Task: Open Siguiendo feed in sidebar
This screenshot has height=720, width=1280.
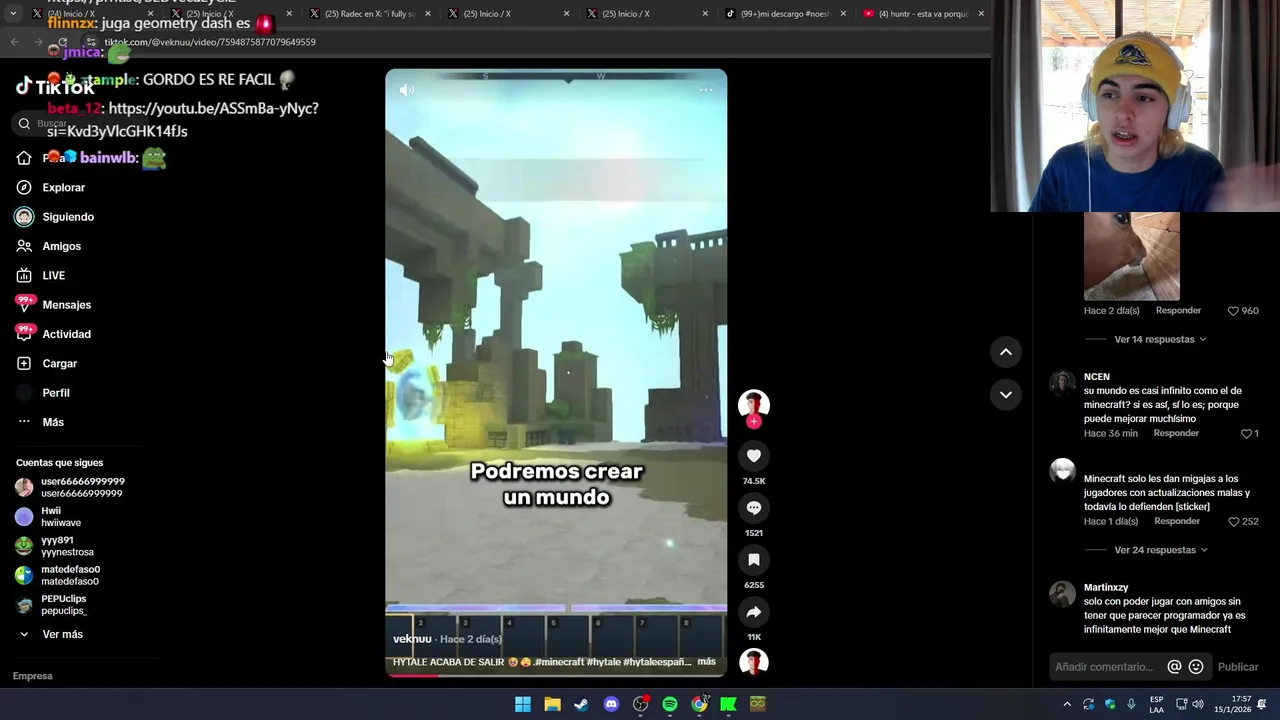Action: 68,217
